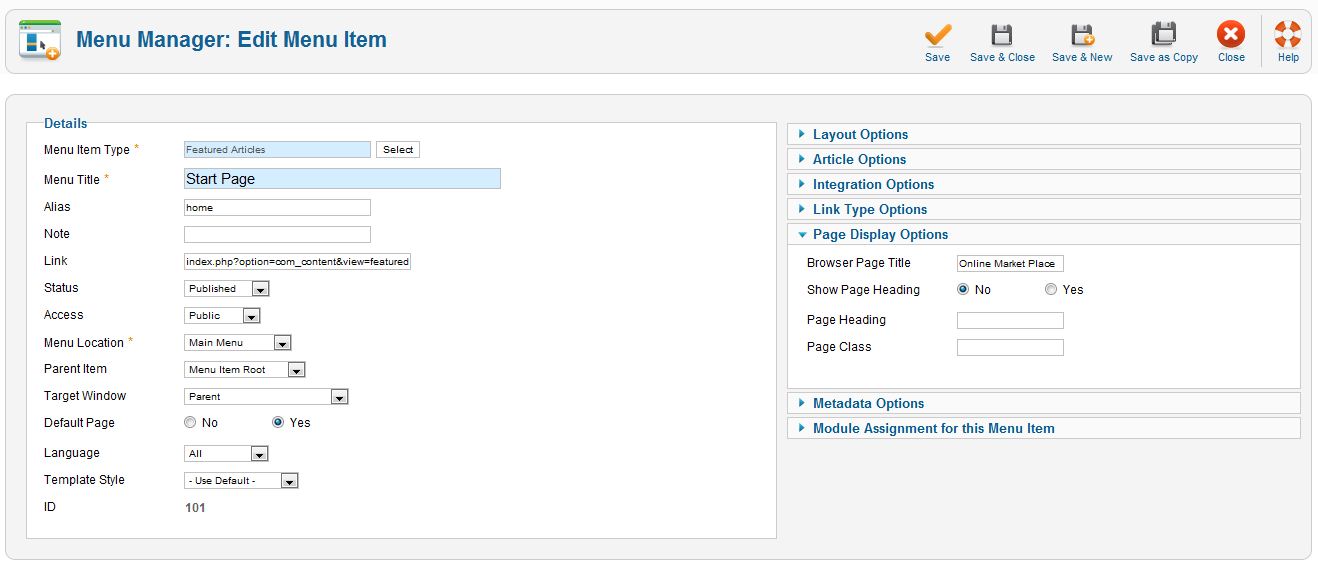Screen dimensions: 1318x568
Task: Click the Save & New icon
Action: click(x=1082, y=36)
